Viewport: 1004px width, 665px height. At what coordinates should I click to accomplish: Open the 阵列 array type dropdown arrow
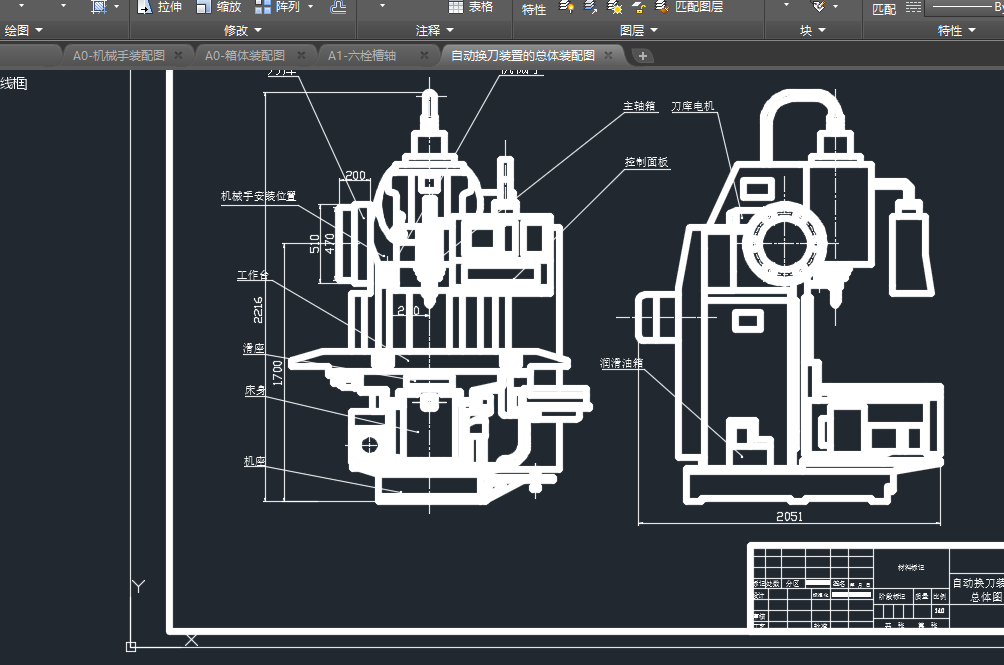[310, 7]
